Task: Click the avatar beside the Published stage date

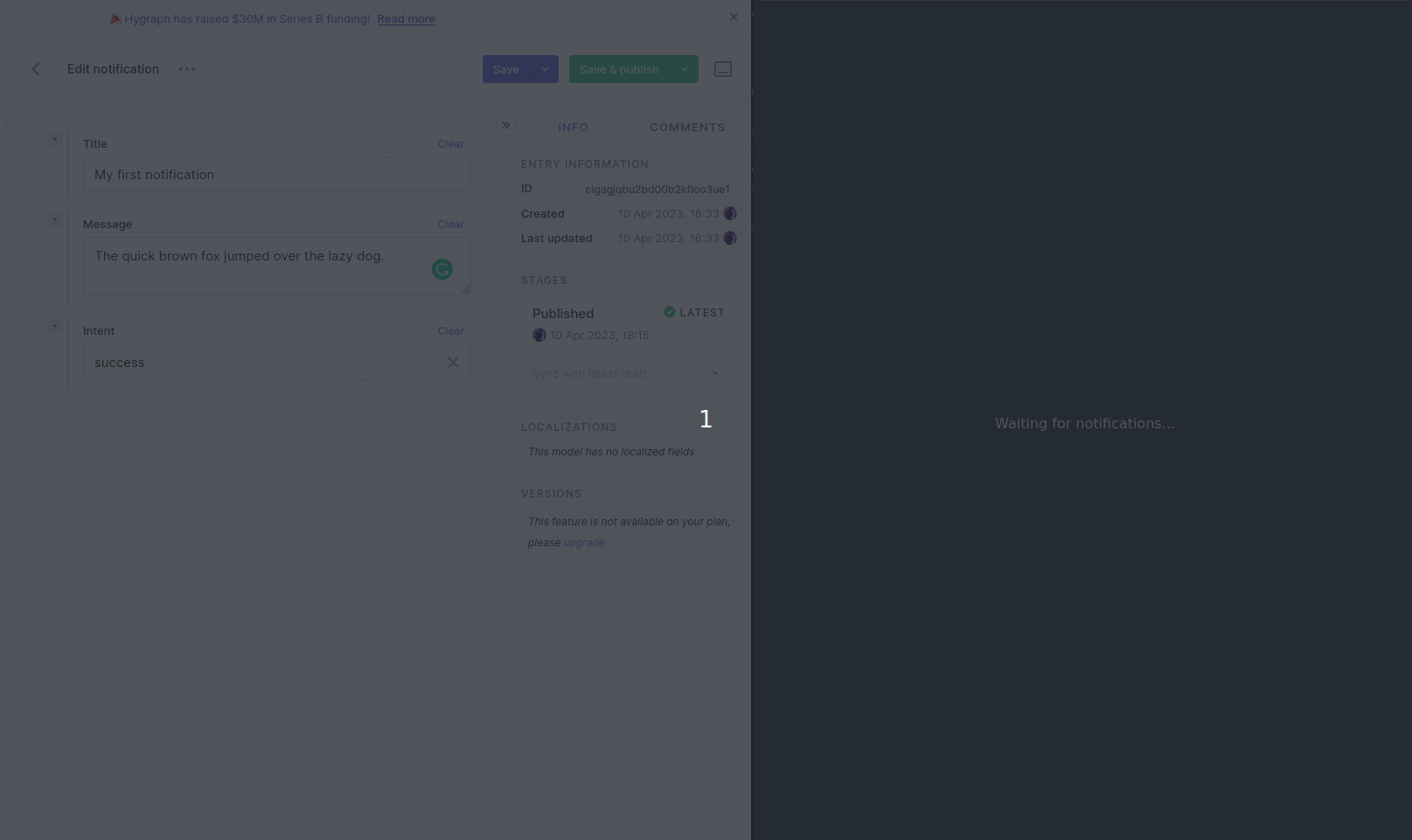Action: [x=539, y=335]
